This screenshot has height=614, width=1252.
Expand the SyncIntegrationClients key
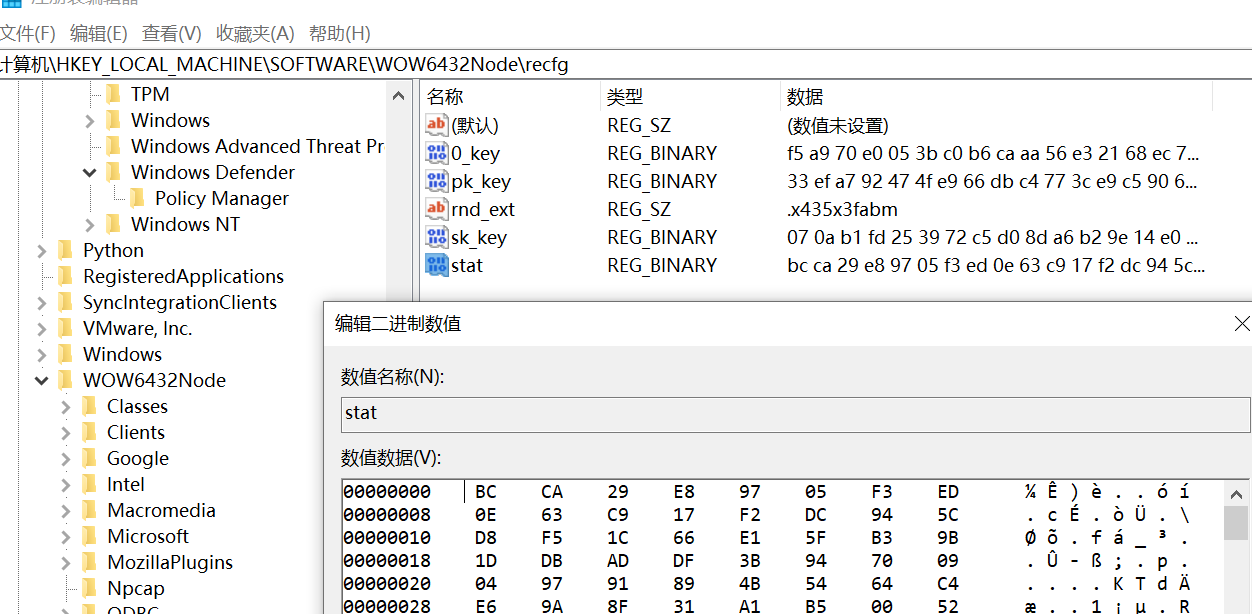click(x=42, y=303)
